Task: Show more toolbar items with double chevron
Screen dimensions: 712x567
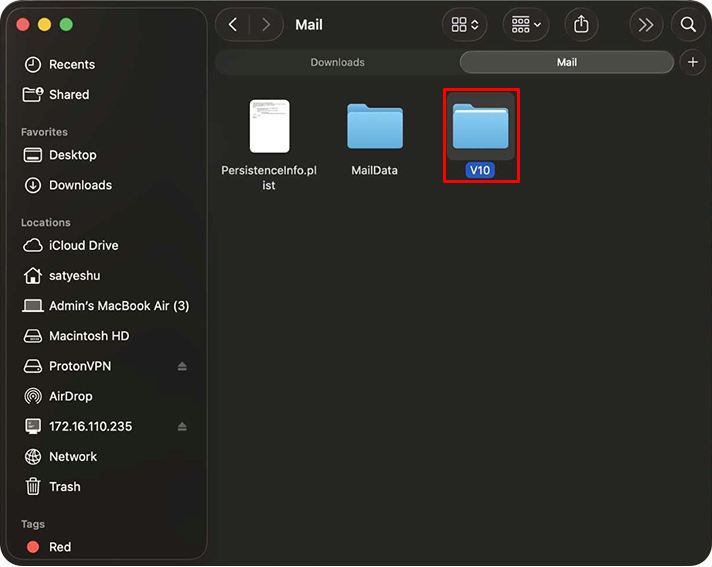Action: tap(645, 25)
